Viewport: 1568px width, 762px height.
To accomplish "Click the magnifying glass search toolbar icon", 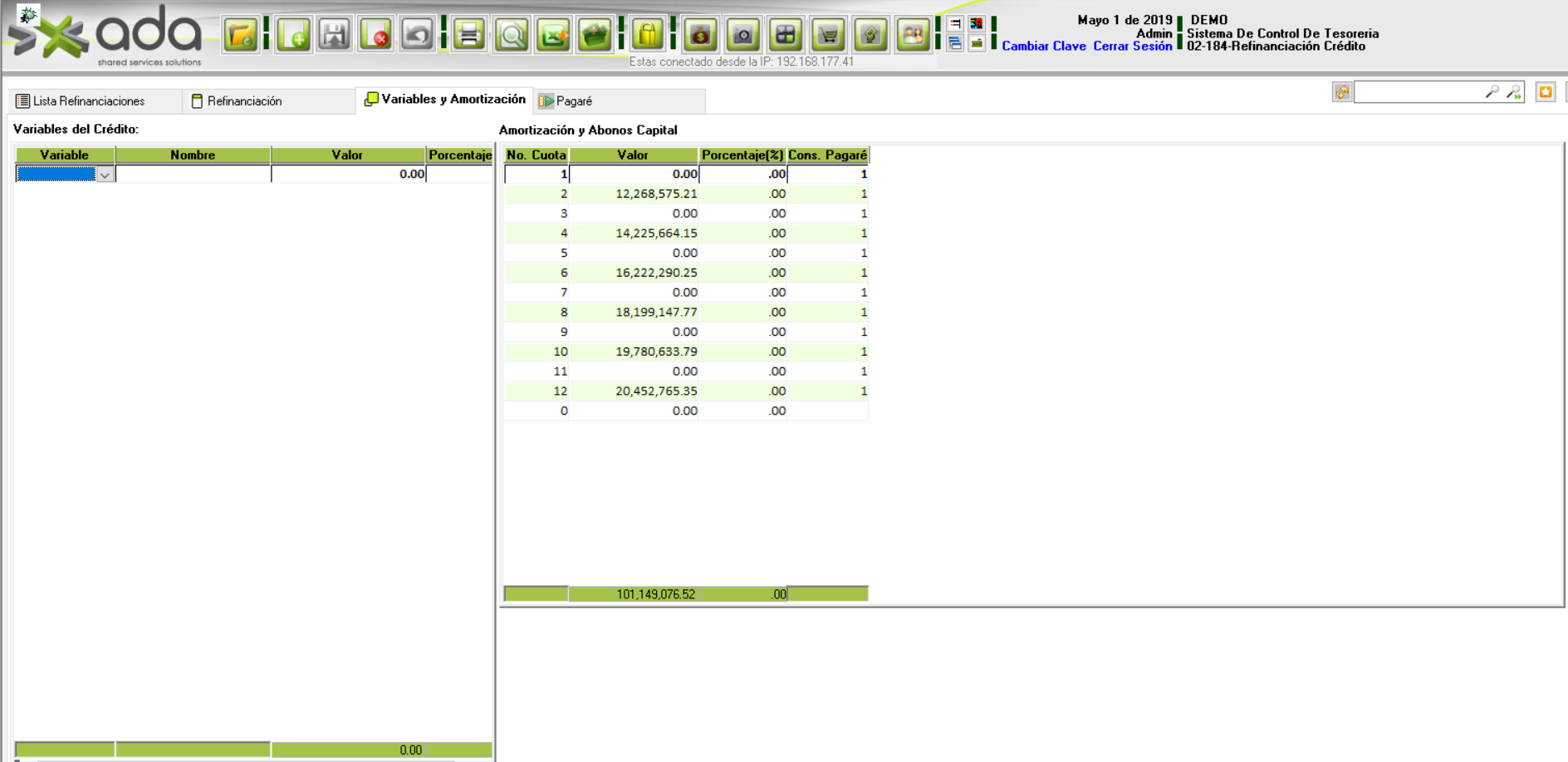I will coord(512,36).
